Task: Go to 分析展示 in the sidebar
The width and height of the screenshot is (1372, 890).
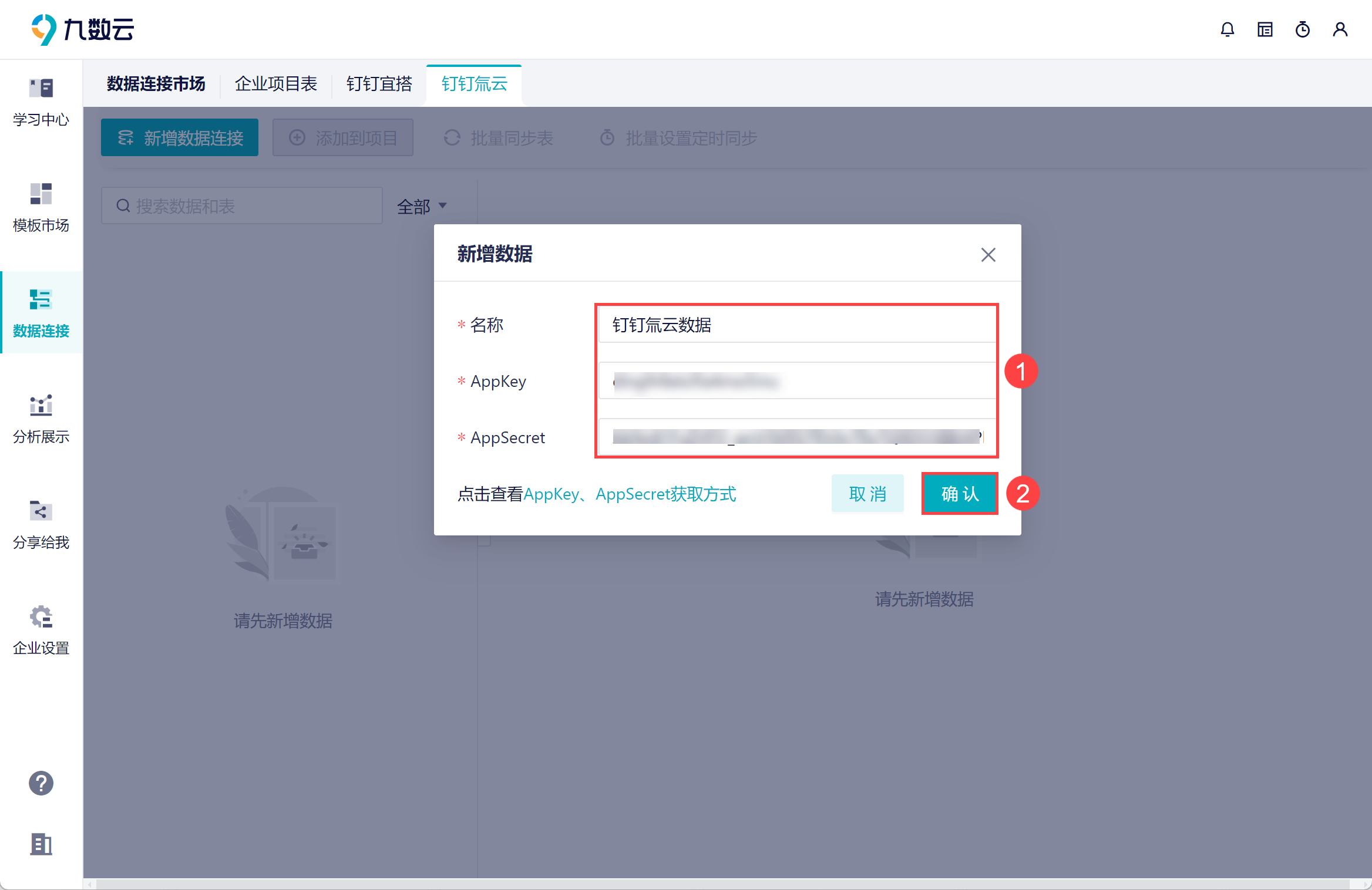Action: [41, 406]
